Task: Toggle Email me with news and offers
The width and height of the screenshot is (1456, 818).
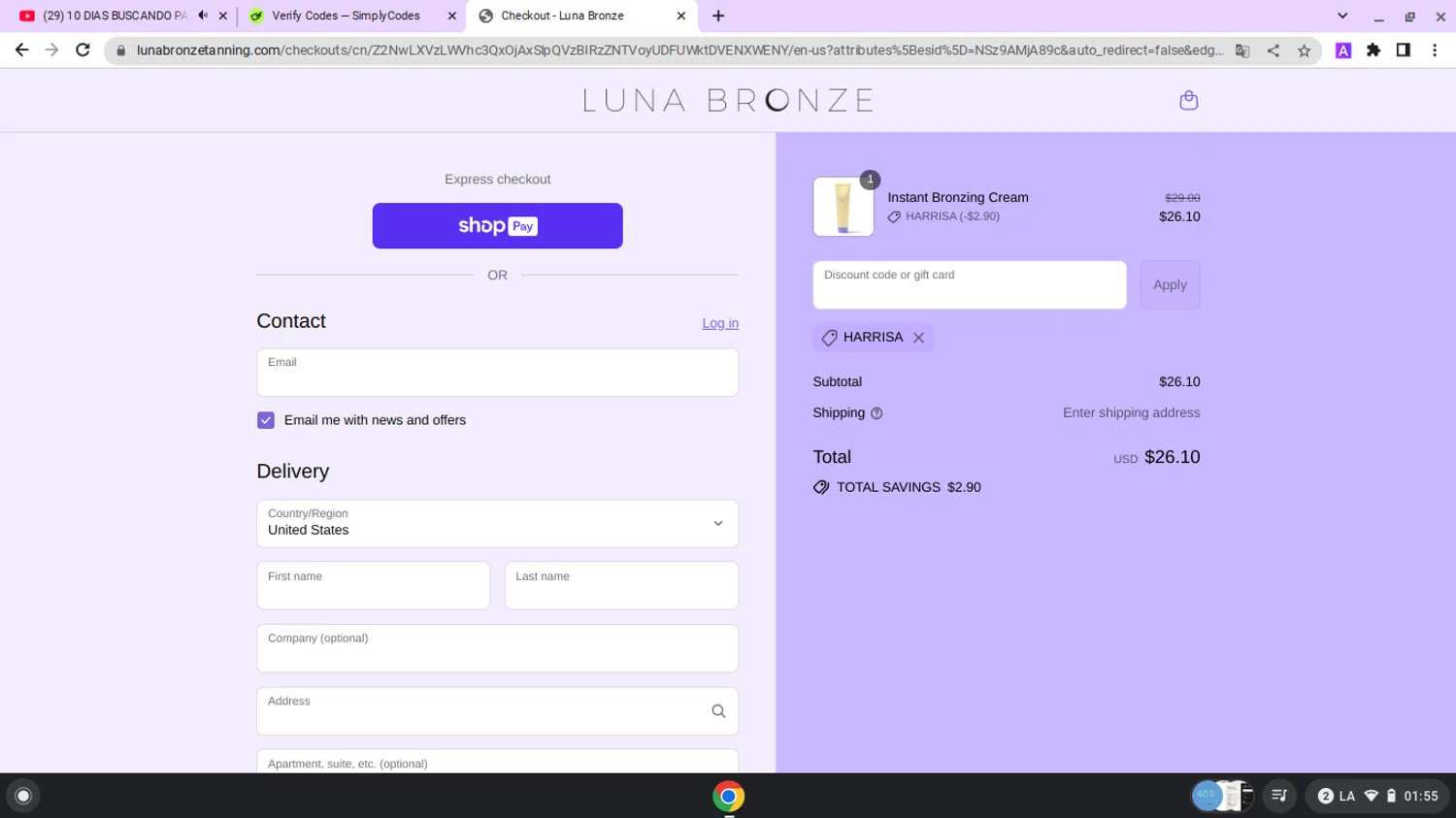Action: pyautogui.click(x=266, y=420)
